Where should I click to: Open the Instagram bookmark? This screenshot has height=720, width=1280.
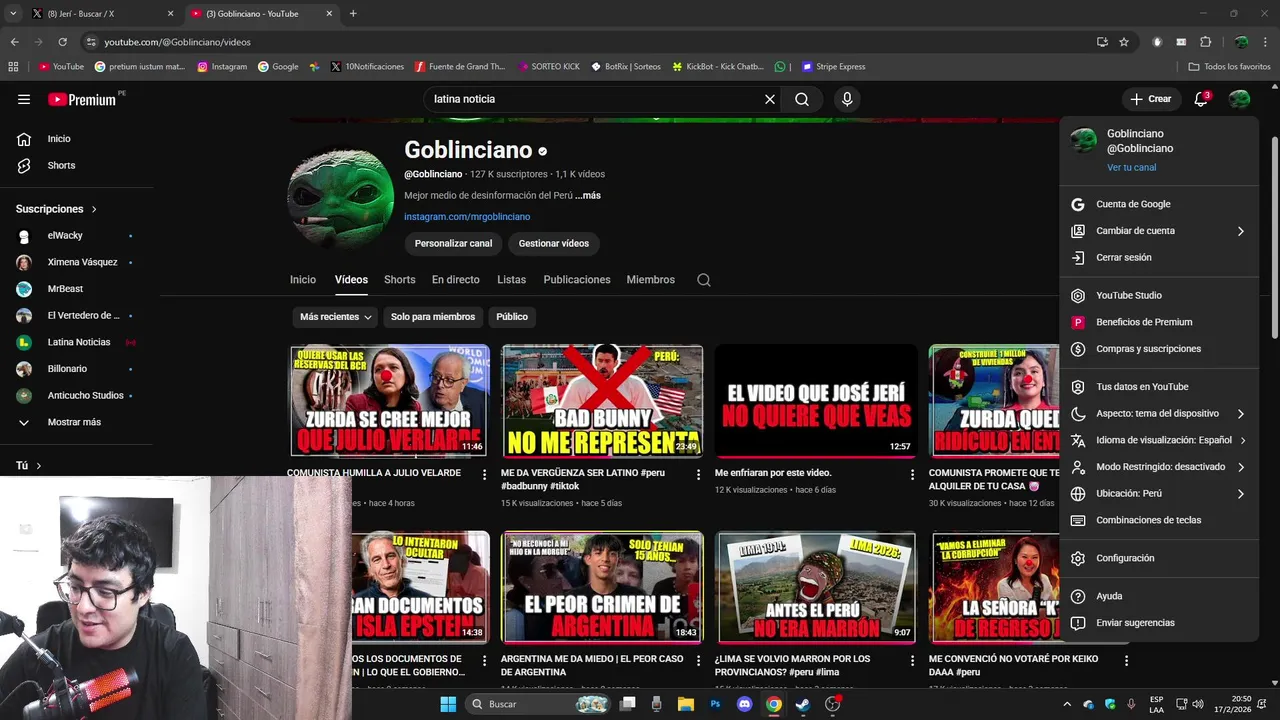click(222, 67)
